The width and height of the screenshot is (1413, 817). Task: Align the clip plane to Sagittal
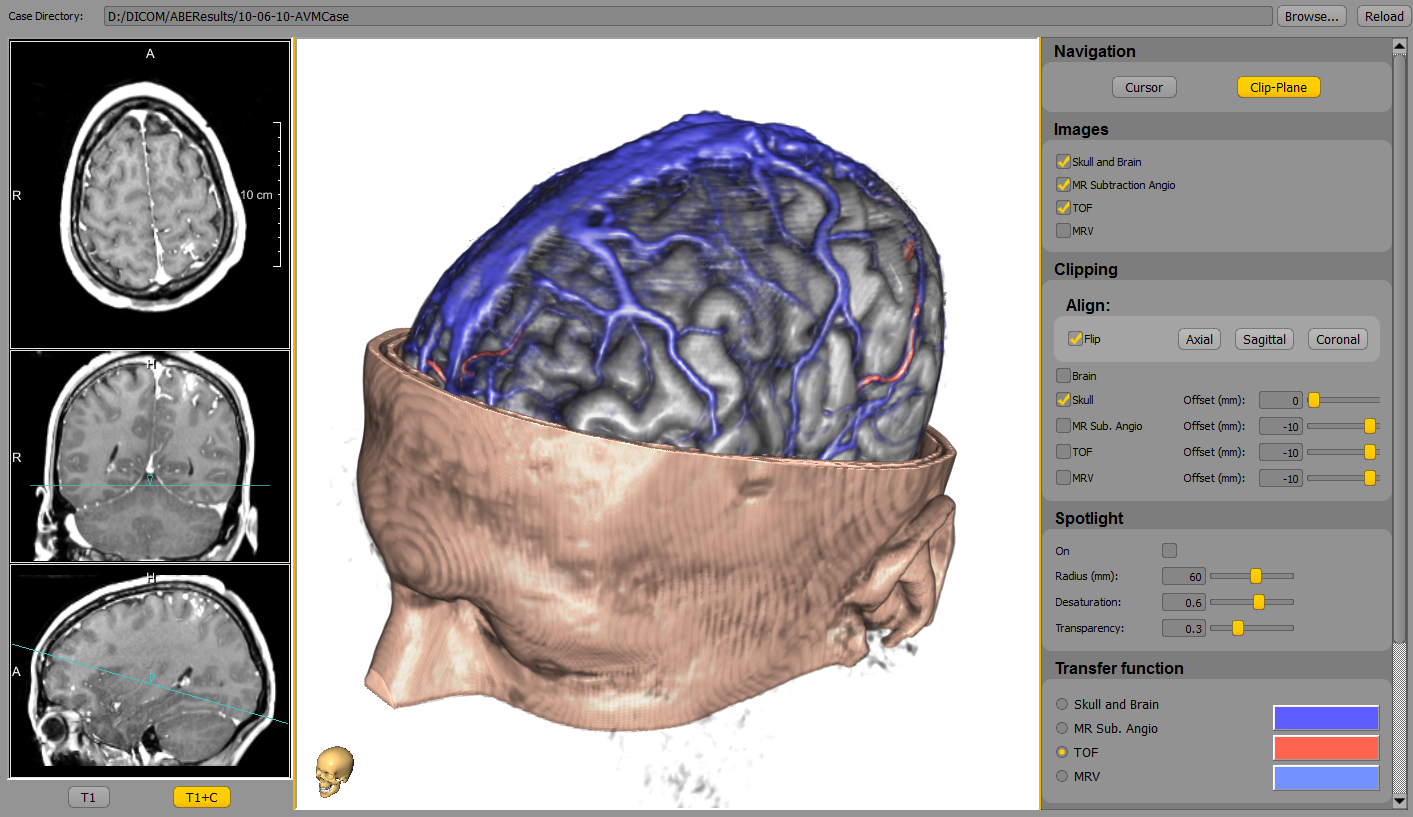(1264, 339)
